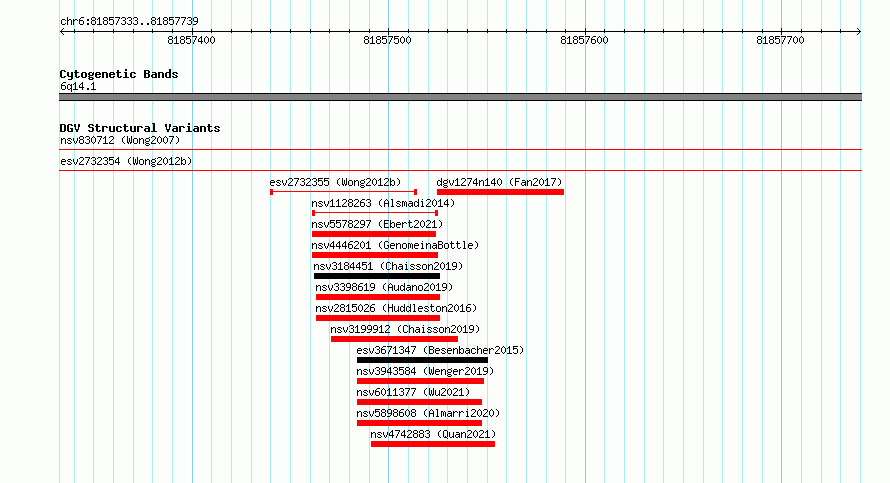Click the 81857700 ruler position
Image resolution: width=890 pixels, height=483 pixels.
780,40
